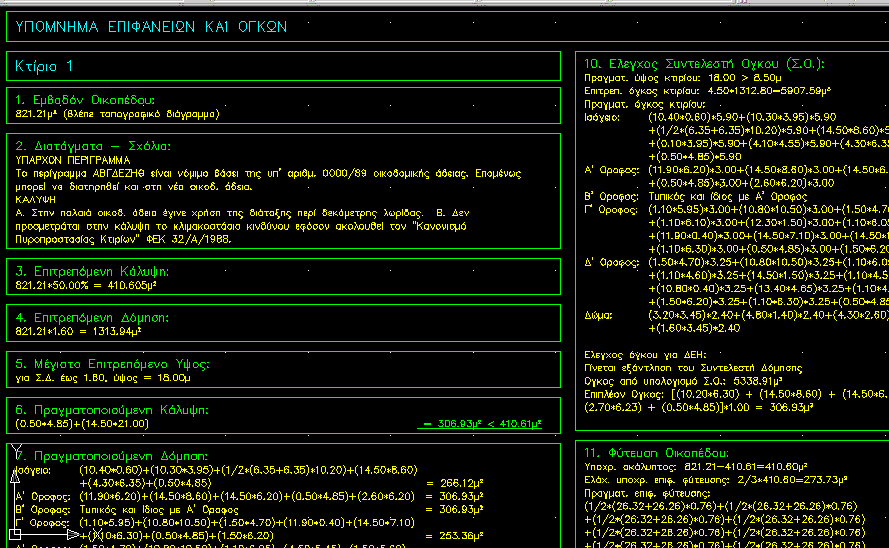
Task: Click the UCS axis icon origin square
Action: click(x=15, y=534)
